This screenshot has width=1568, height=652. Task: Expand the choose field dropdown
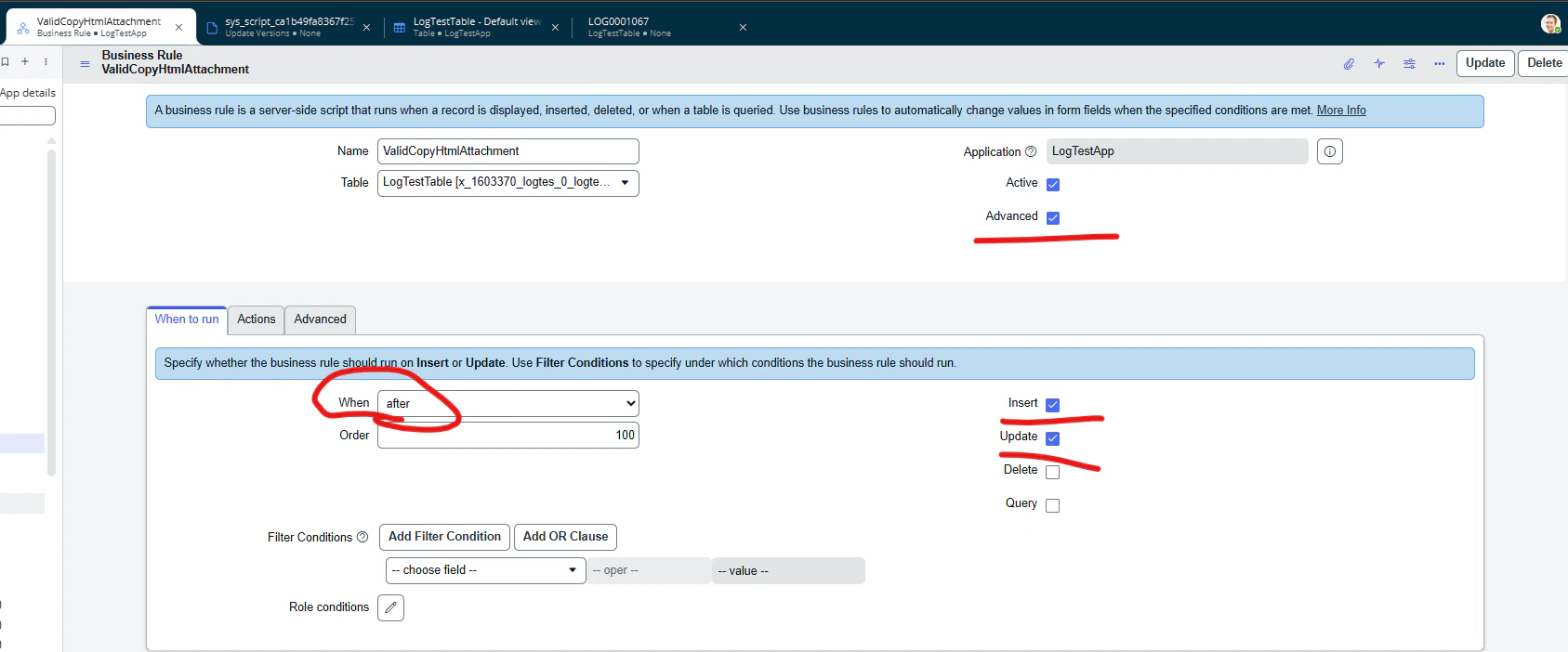tap(486, 570)
